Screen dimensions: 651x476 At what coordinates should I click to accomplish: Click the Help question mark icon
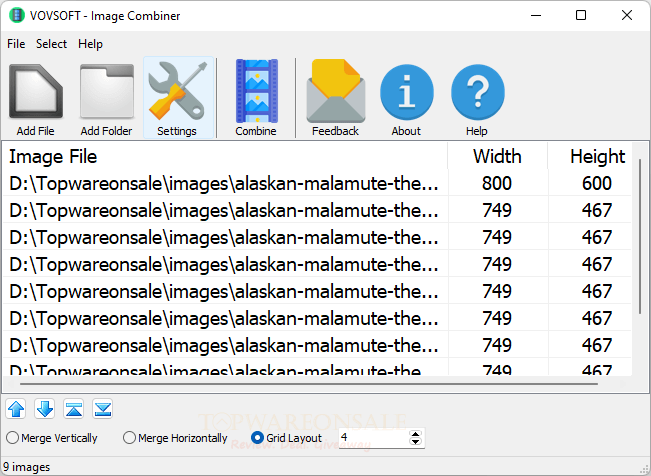click(x=477, y=98)
